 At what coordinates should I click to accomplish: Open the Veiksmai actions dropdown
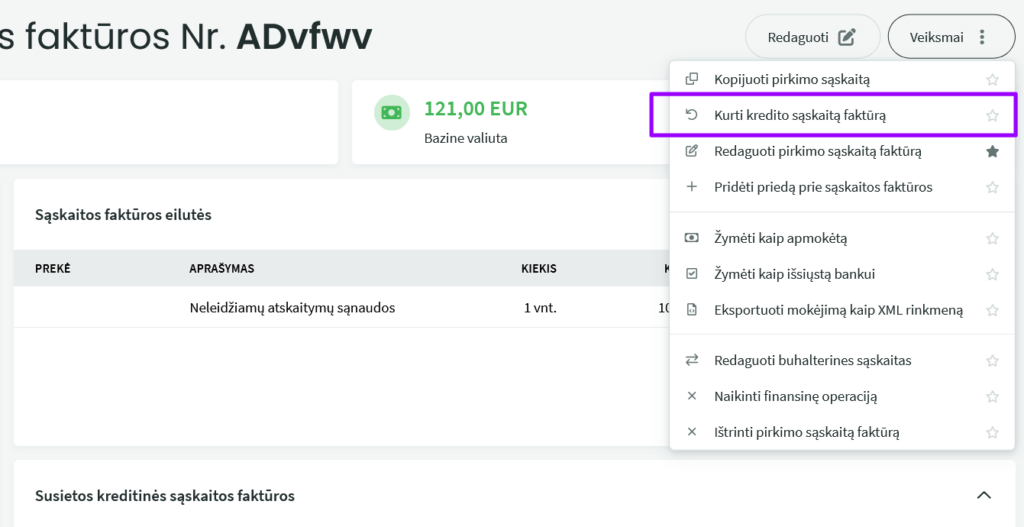coord(950,37)
